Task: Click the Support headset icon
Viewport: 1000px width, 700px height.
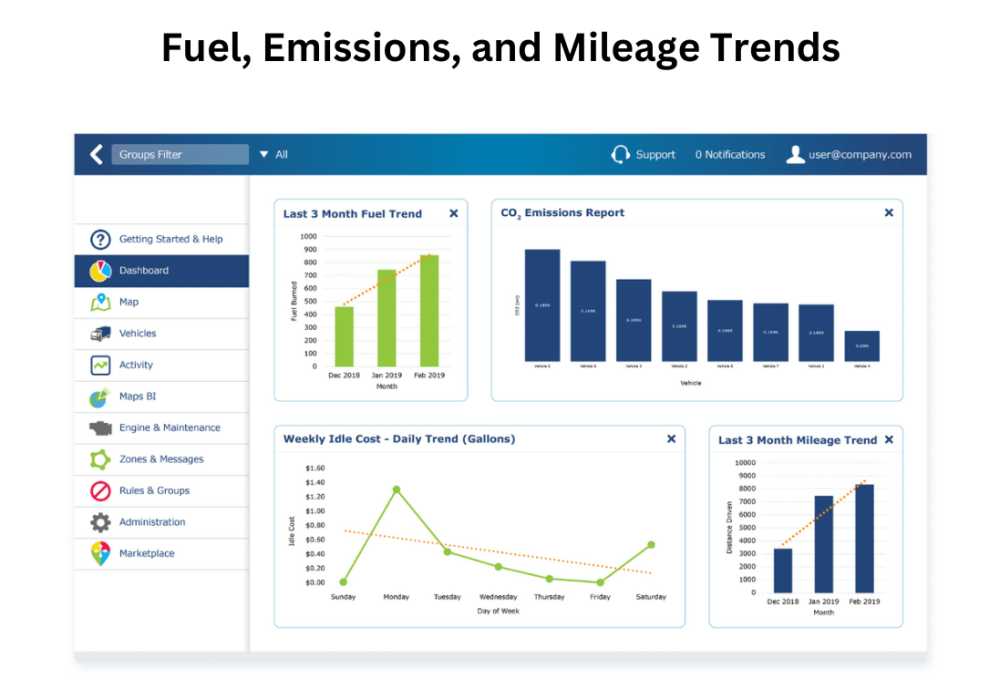Action: (x=620, y=155)
